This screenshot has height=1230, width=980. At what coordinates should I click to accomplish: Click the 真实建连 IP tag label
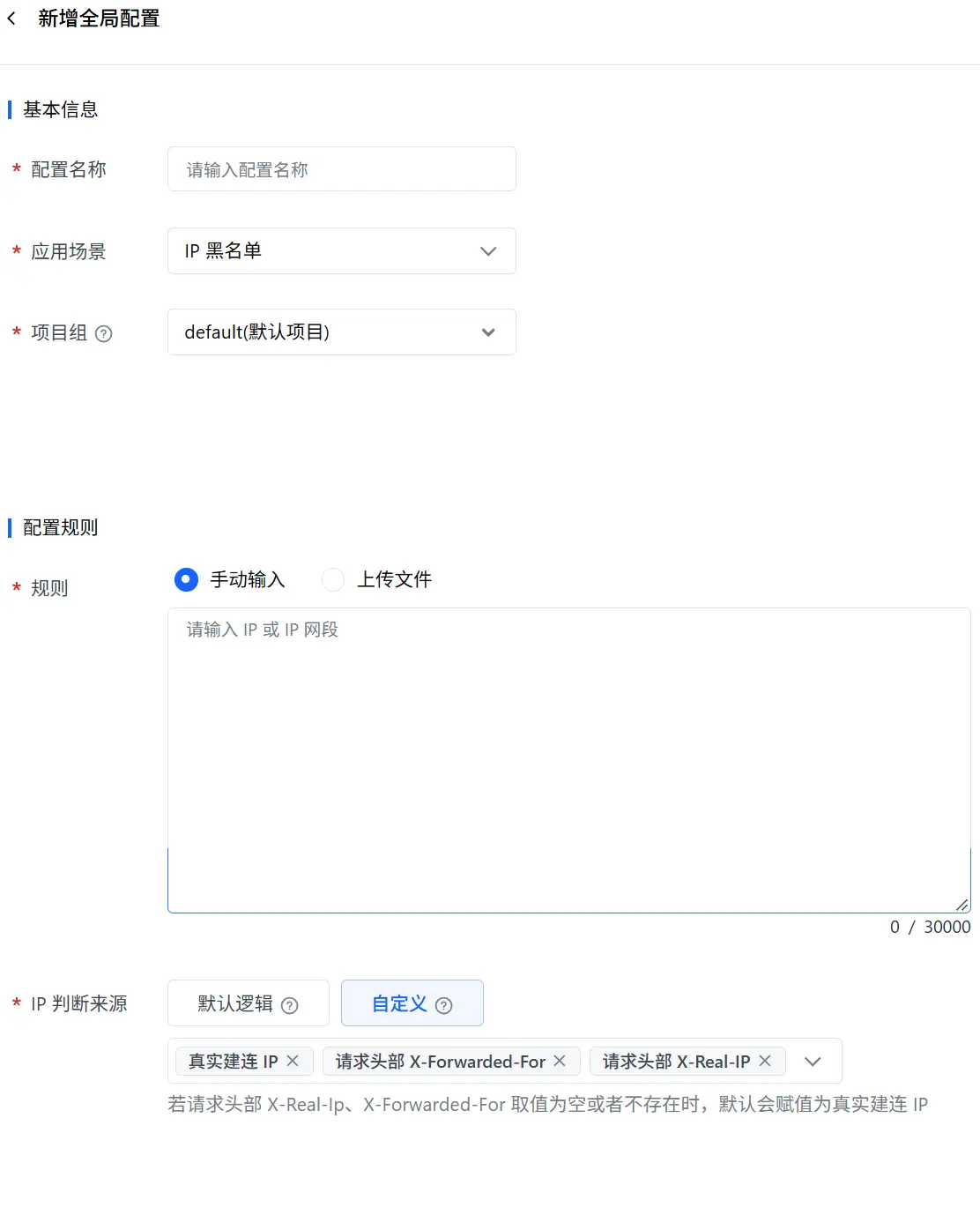tap(234, 1062)
